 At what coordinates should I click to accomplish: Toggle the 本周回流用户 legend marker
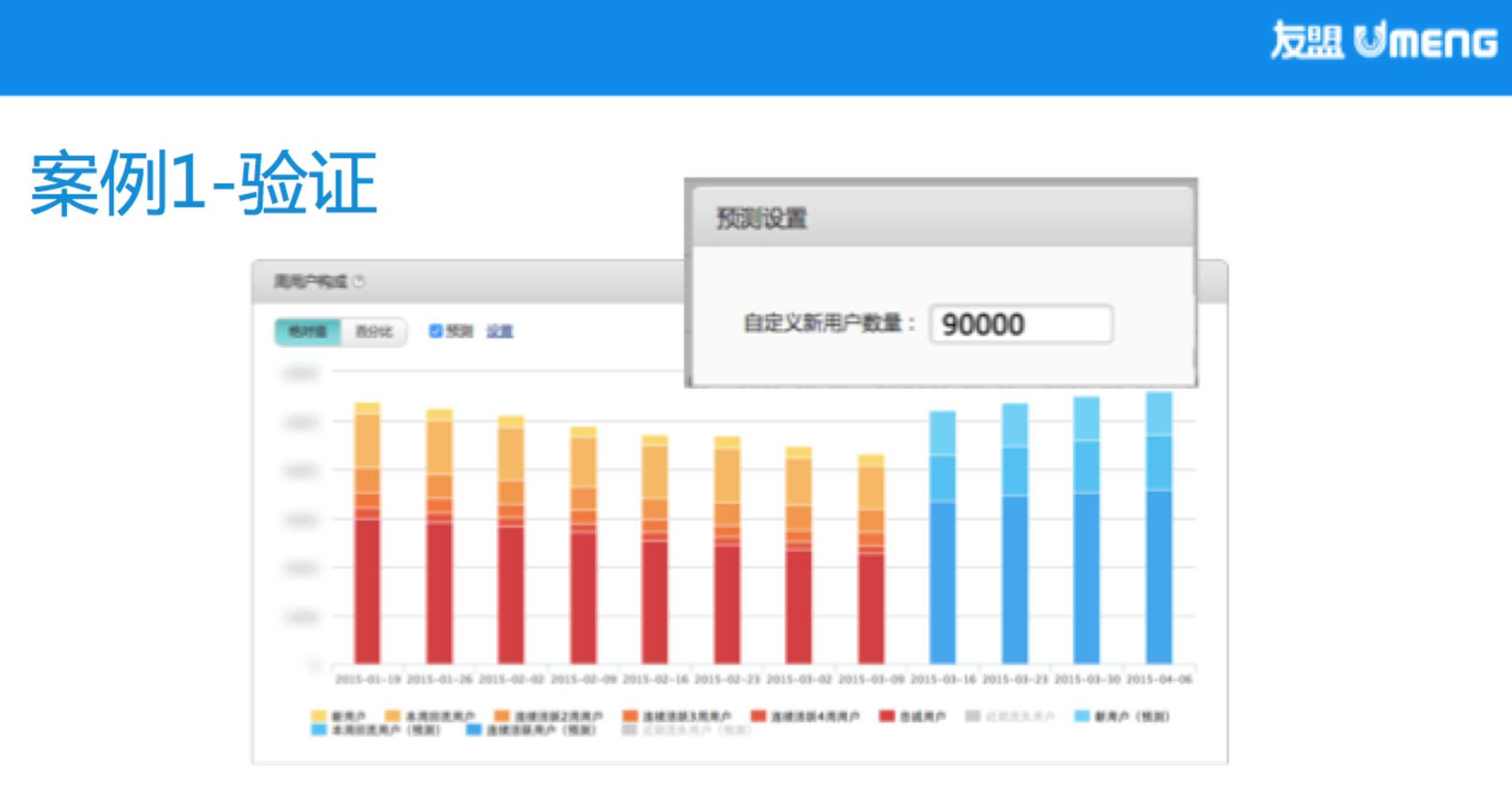(x=392, y=715)
